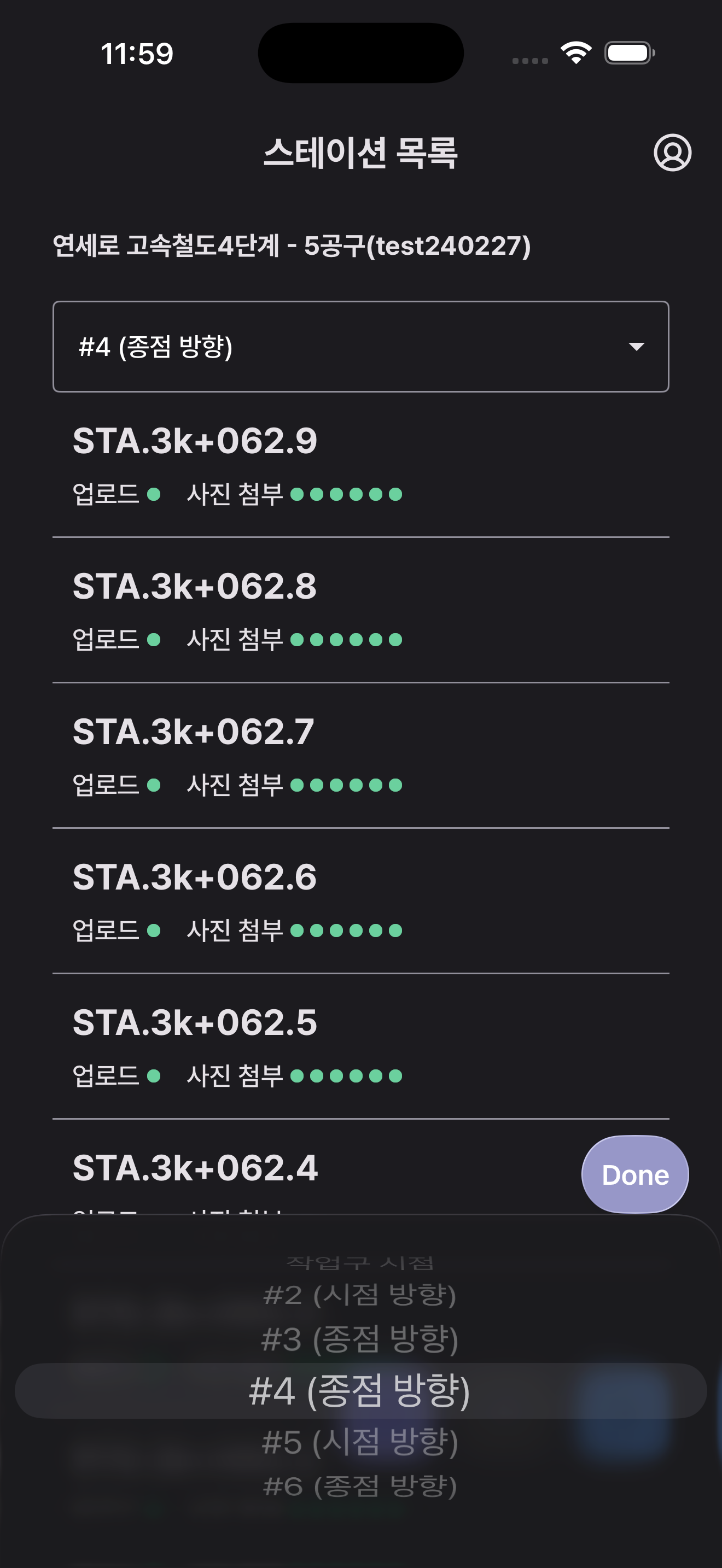722x1568 pixels.
Task: Click upload status dot for STA.3k+062.7
Action: 154,785
